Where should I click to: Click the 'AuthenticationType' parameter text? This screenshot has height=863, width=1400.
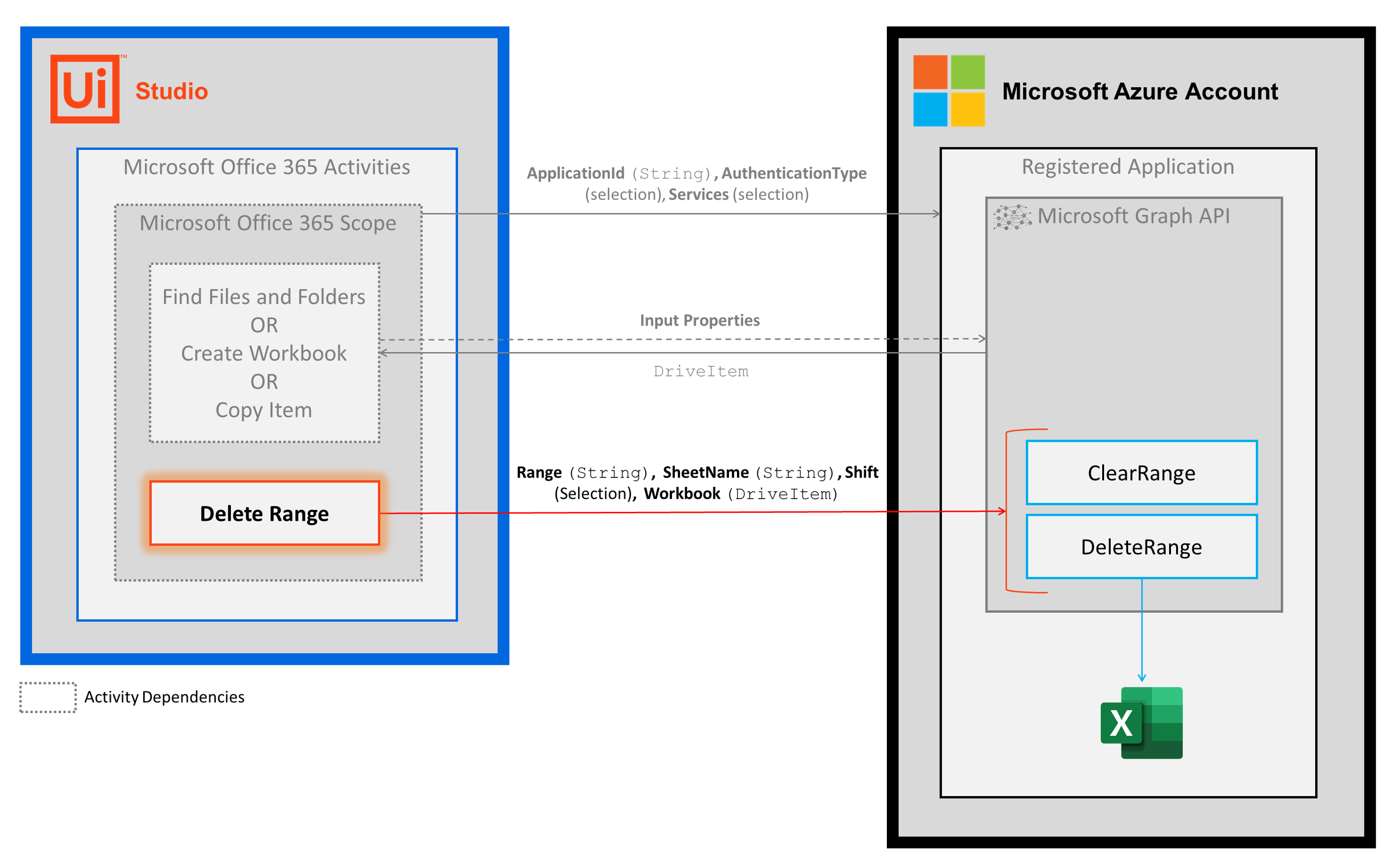794,173
